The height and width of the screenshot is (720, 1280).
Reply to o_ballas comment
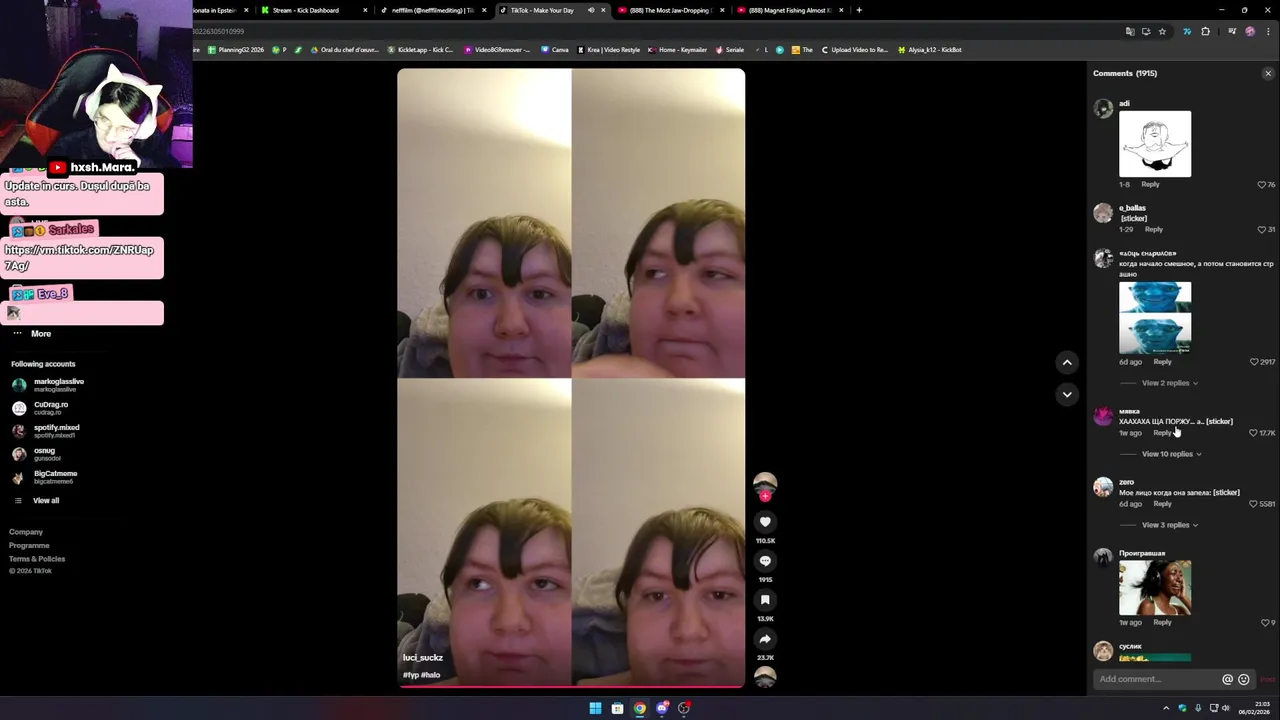coord(1154,230)
